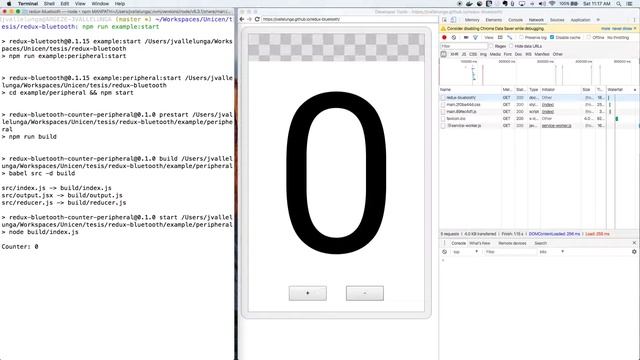Open the Help menu
The width and height of the screenshot is (640, 360).
[120, 3]
